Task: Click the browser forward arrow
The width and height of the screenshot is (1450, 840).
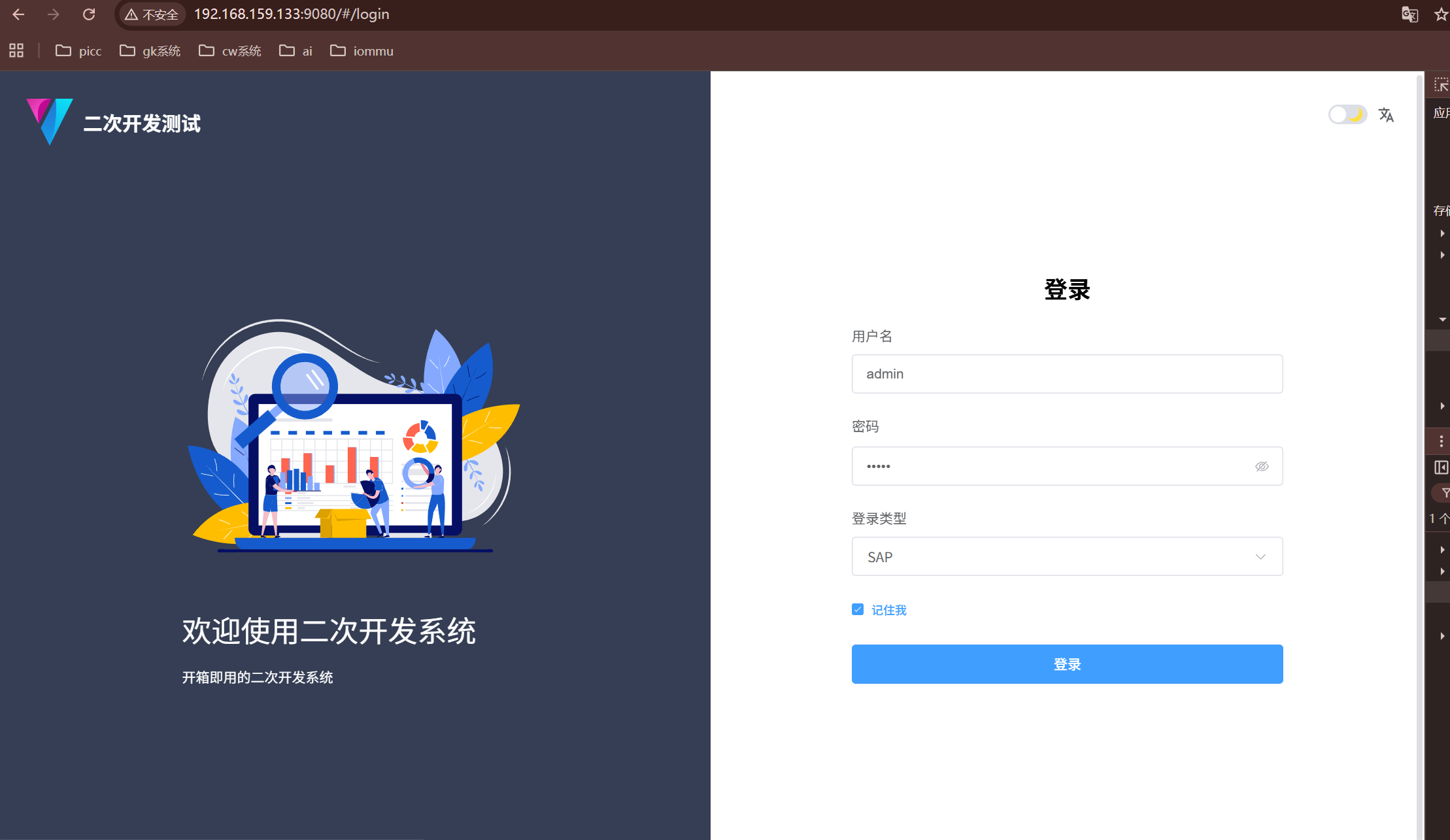Action: point(54,14)
